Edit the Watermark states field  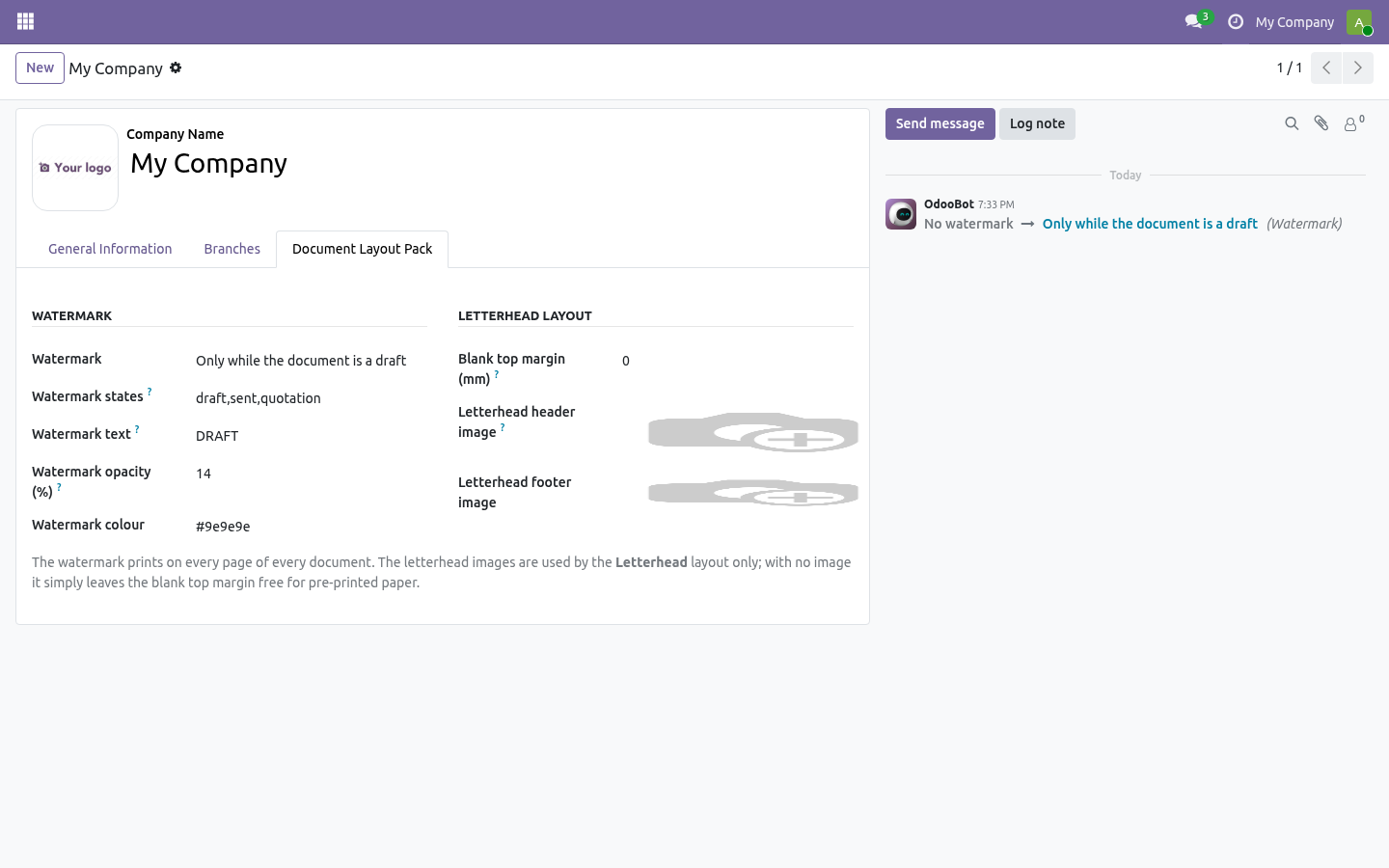coord(311,398)
